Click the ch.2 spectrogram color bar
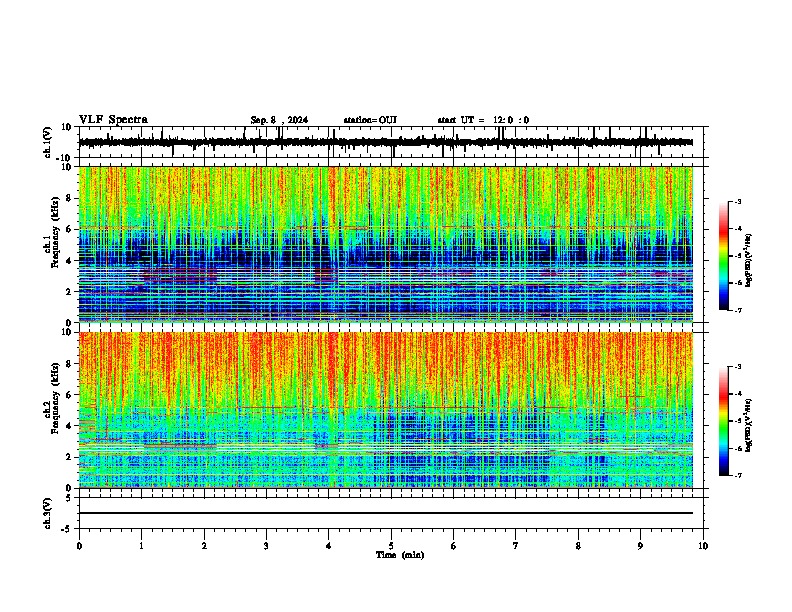 click(x=724, y=421)
